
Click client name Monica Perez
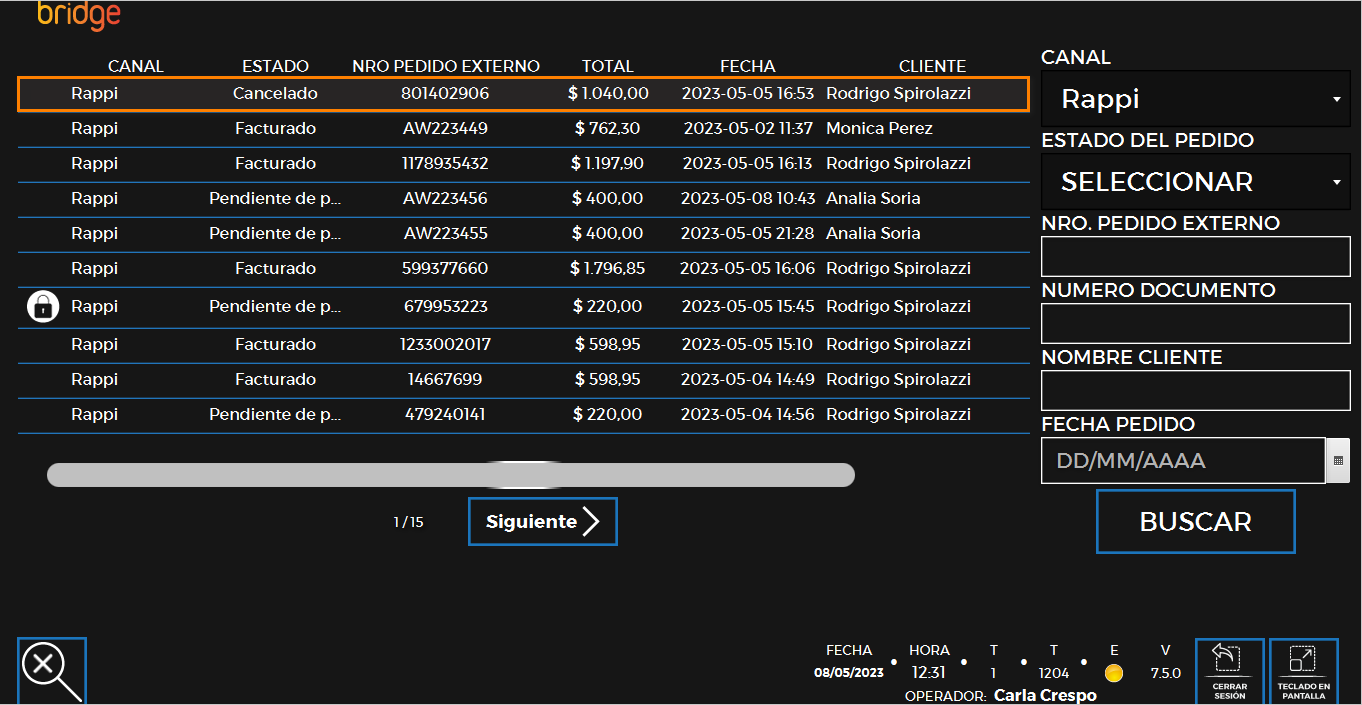point(879,128)
